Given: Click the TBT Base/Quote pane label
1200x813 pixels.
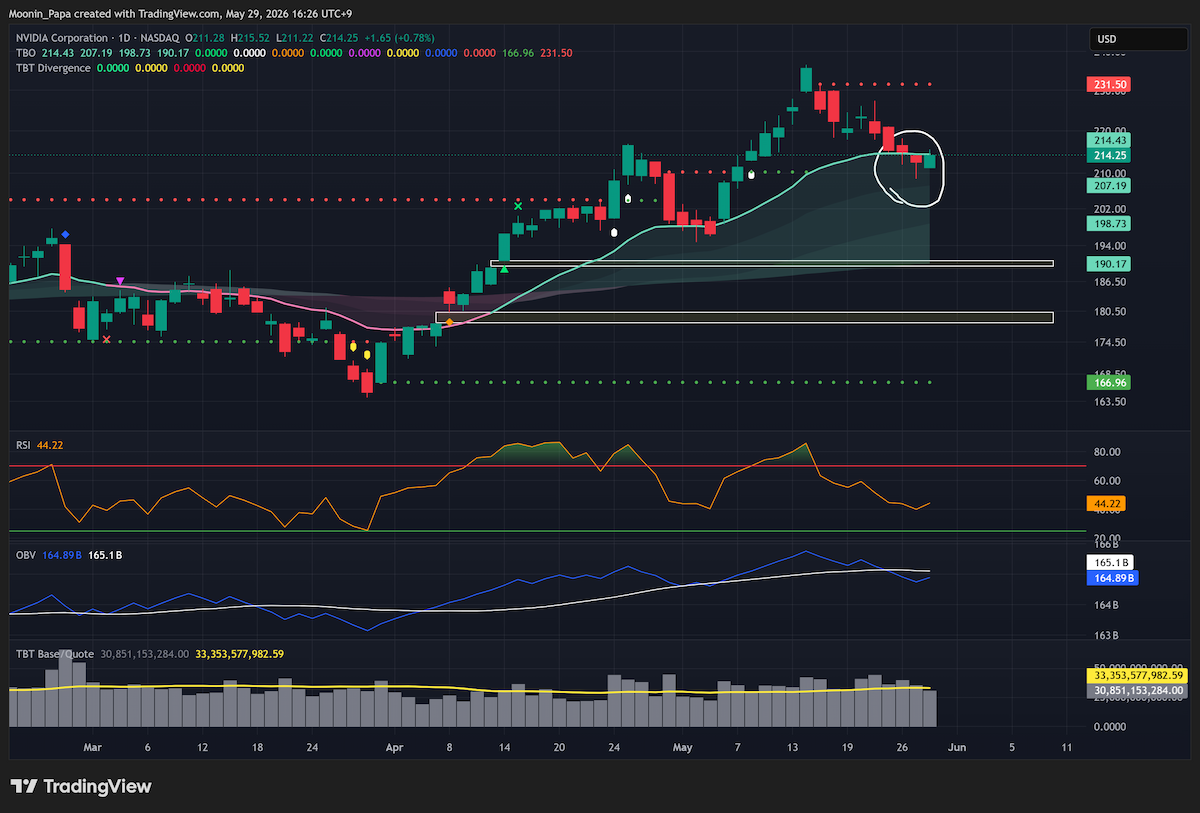Looking at the screenshot, I should (54, 653).
